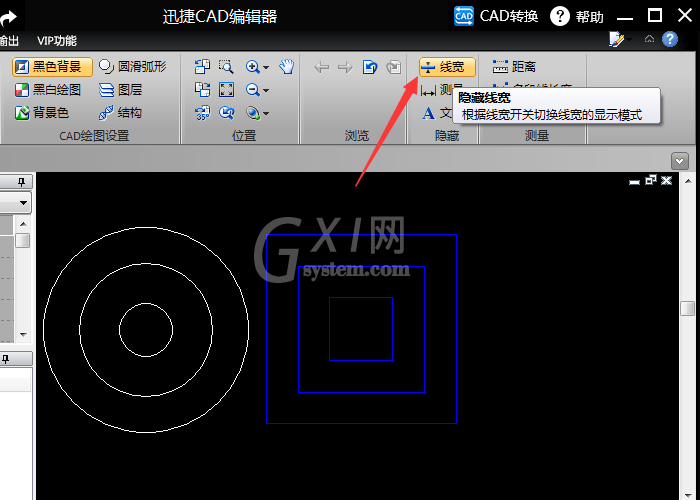
Task: Click the pencil notepad icon near top right
Action: tap(617, 40)
